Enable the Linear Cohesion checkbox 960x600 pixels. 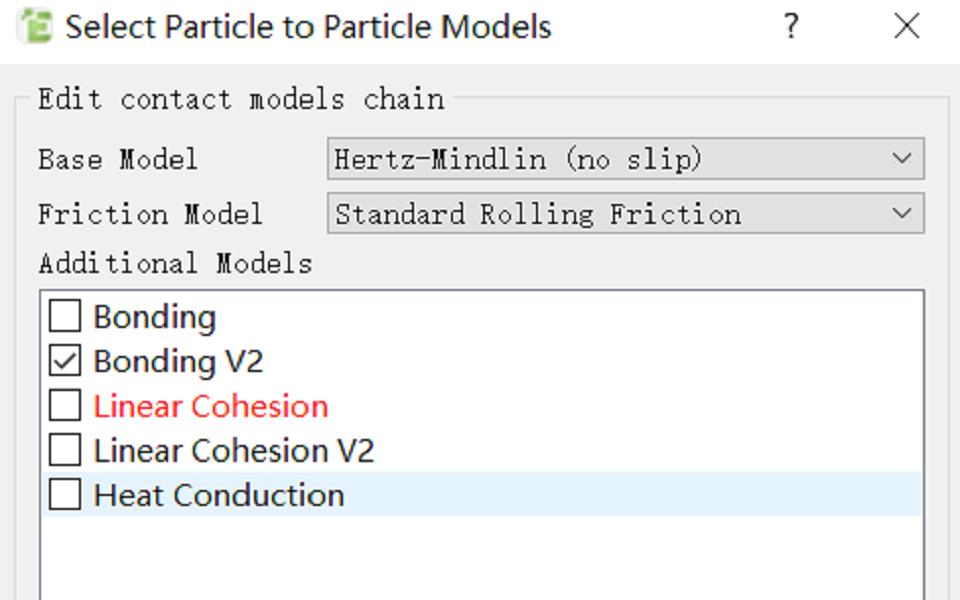pos(65,405)
